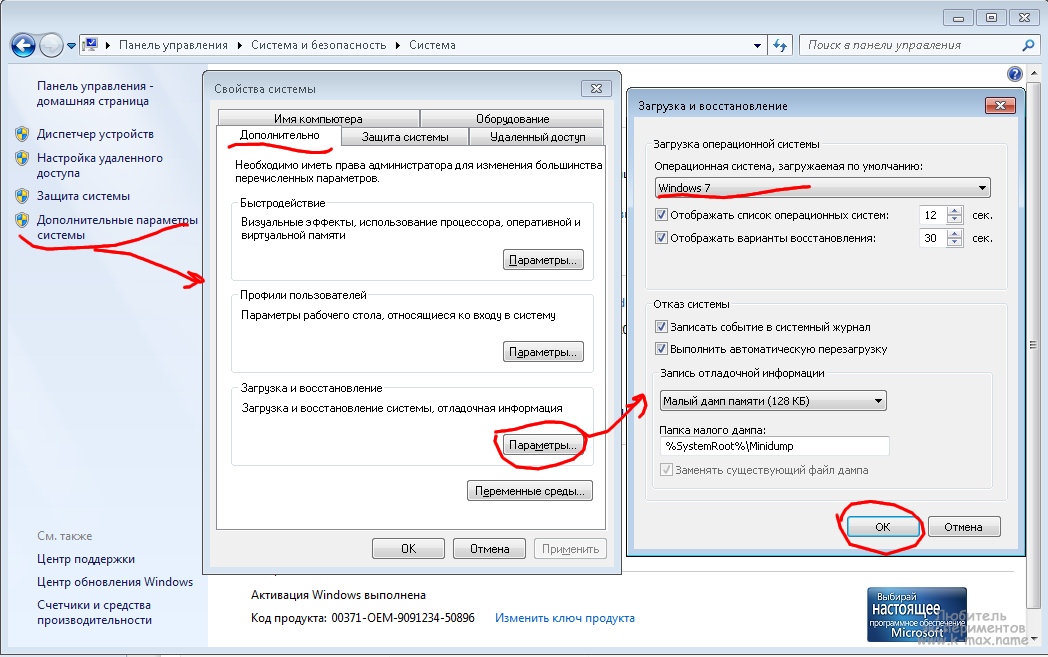Open Диспетчер устройств link

click(x=95, y=134)
